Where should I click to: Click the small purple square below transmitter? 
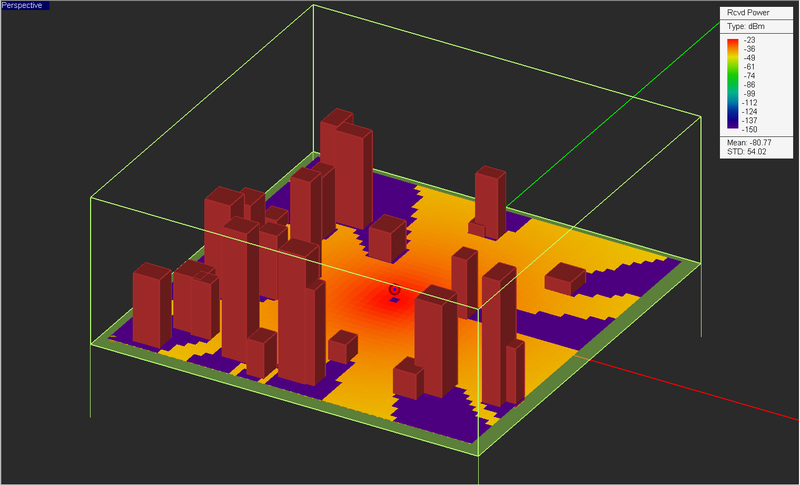[x=394, y=300]
